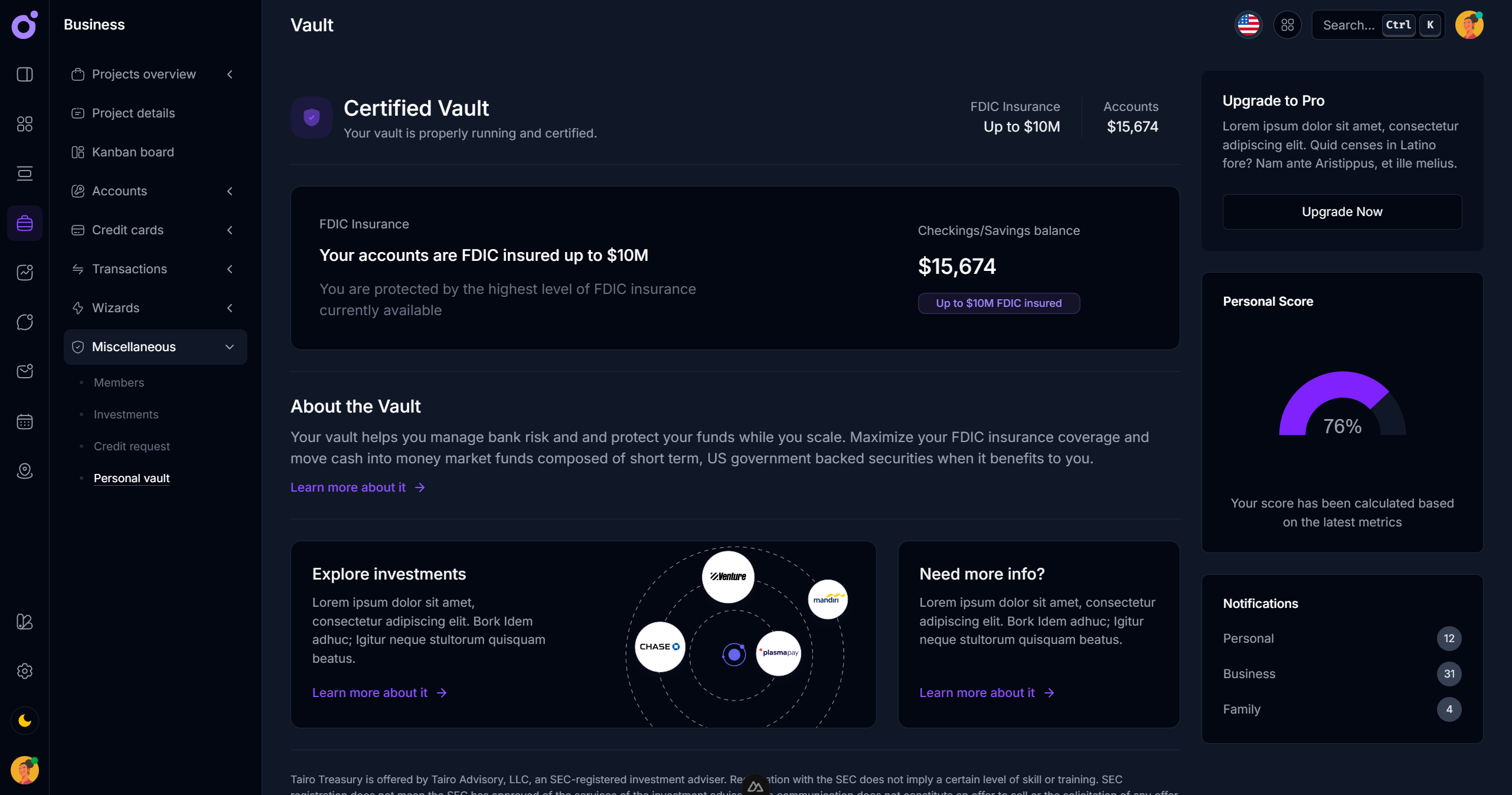Click the settings gear icon in the rail
Viewport: 1512px width, 795px height.
tap(25, 671)
